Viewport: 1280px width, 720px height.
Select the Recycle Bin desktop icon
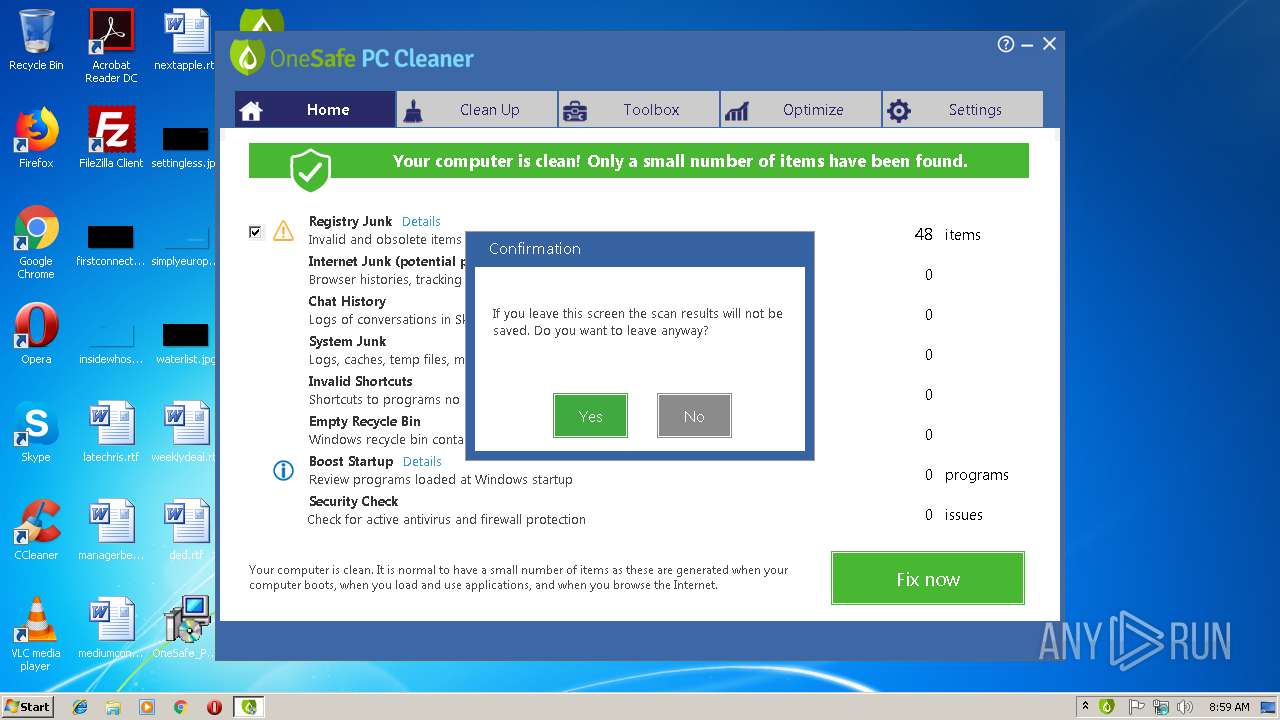pyautogui.click(x=36, y=40)
